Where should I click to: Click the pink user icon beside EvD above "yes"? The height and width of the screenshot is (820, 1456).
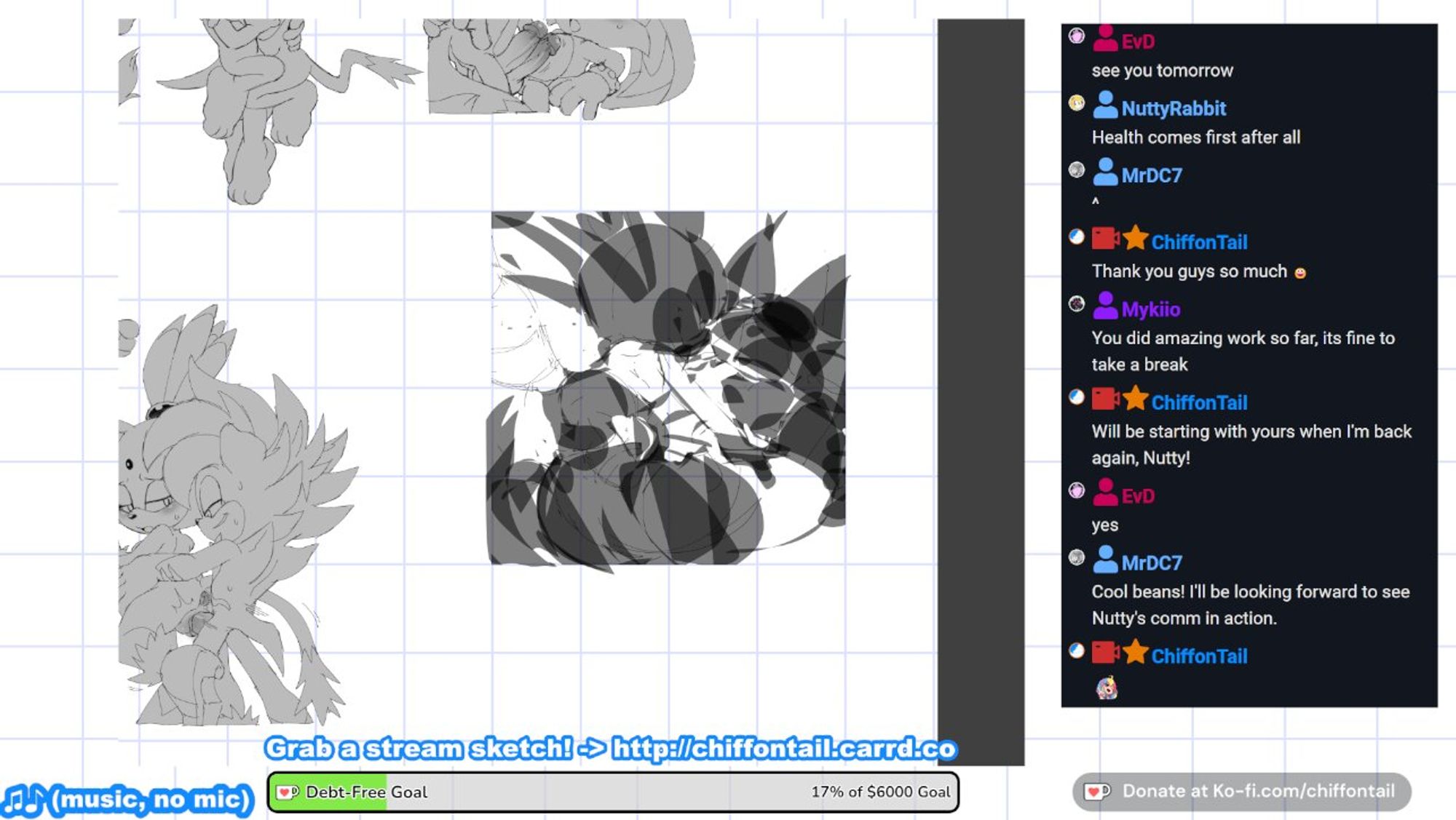pyautogui.click(x=1105, y=493)
